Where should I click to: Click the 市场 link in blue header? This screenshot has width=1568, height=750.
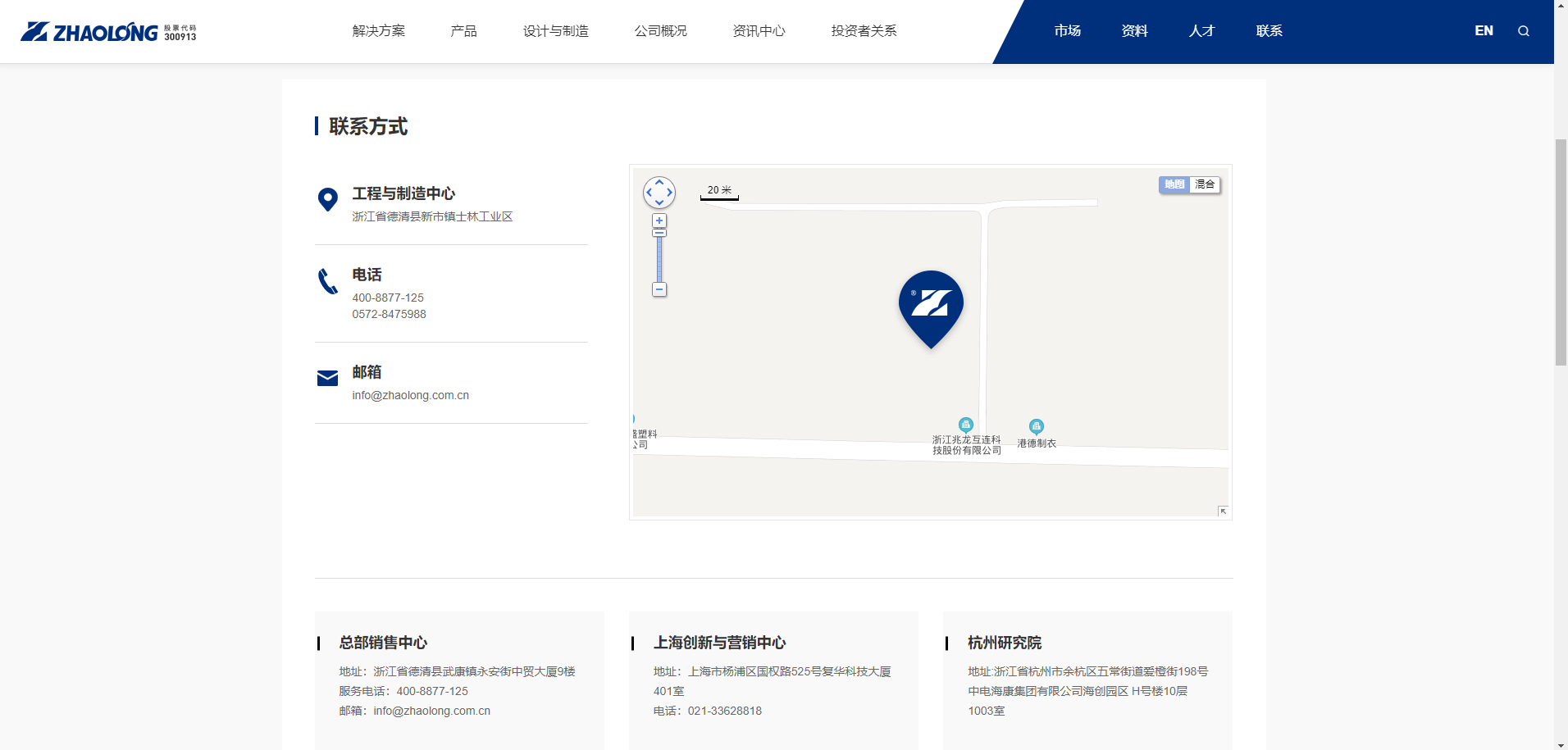click(x=1067, y=31)
